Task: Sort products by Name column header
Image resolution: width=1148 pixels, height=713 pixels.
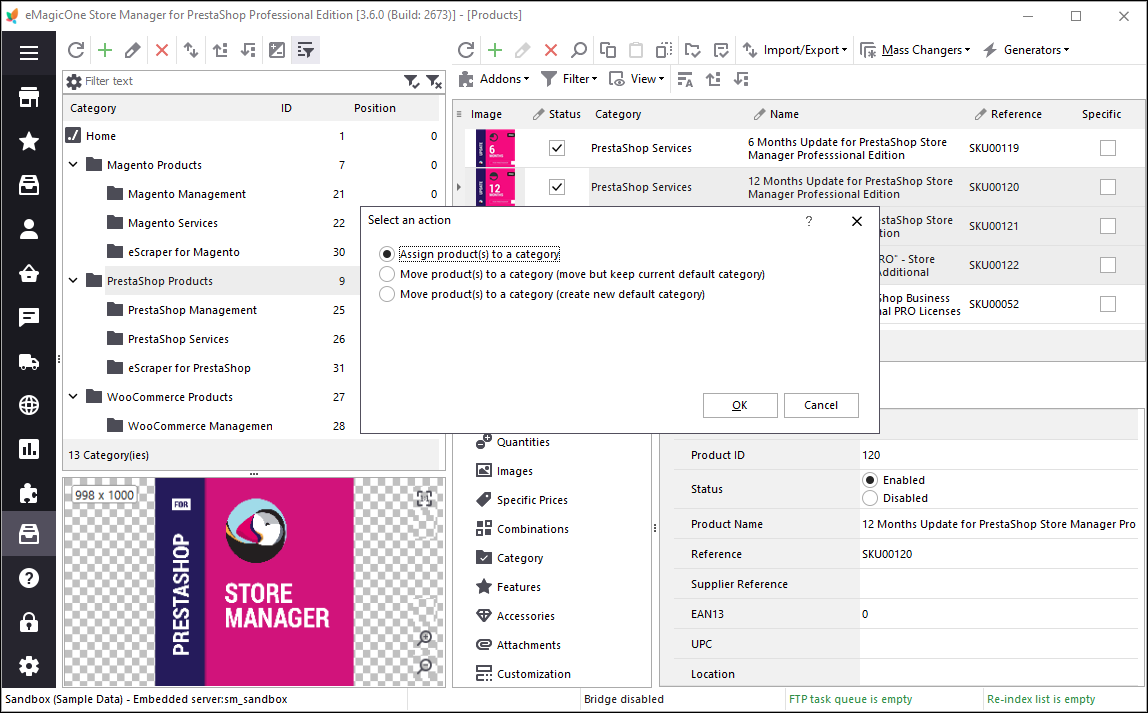Action: coord(783,114)
